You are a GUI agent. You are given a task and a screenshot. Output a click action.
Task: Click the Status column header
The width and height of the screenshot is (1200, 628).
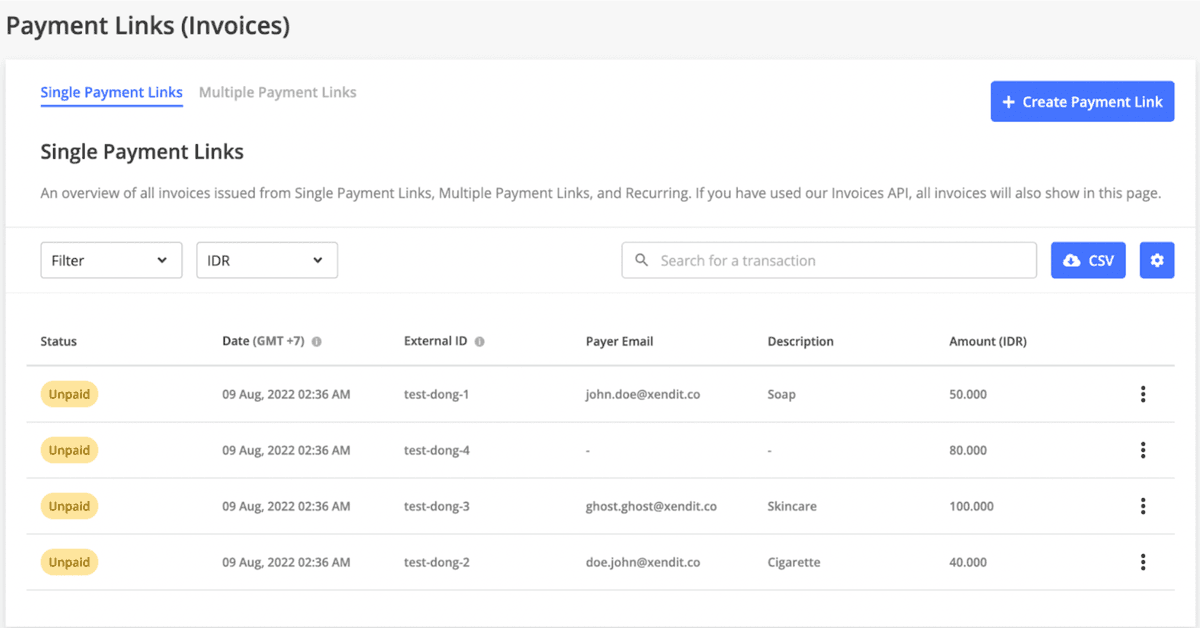pos(59,341)
